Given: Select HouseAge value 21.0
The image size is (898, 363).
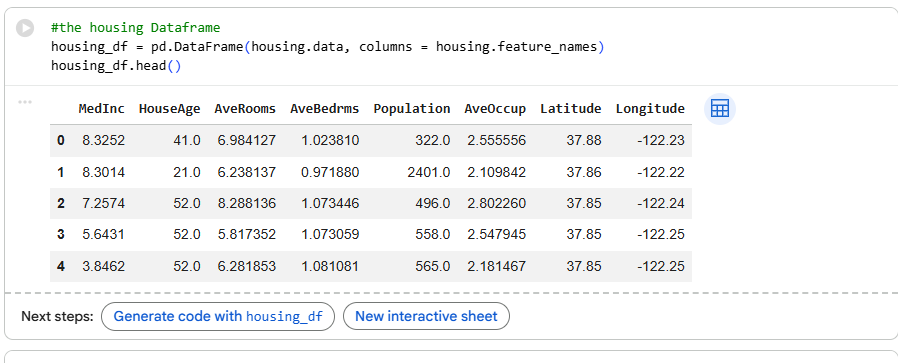Looking at the screenshot, I should pos(187,172).
